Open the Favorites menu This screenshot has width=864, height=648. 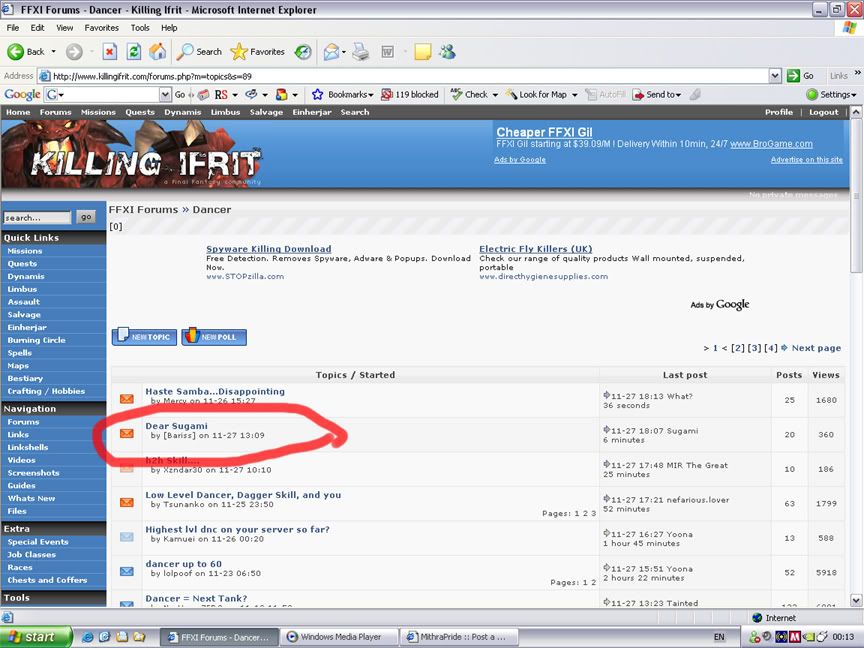(101, 28)
